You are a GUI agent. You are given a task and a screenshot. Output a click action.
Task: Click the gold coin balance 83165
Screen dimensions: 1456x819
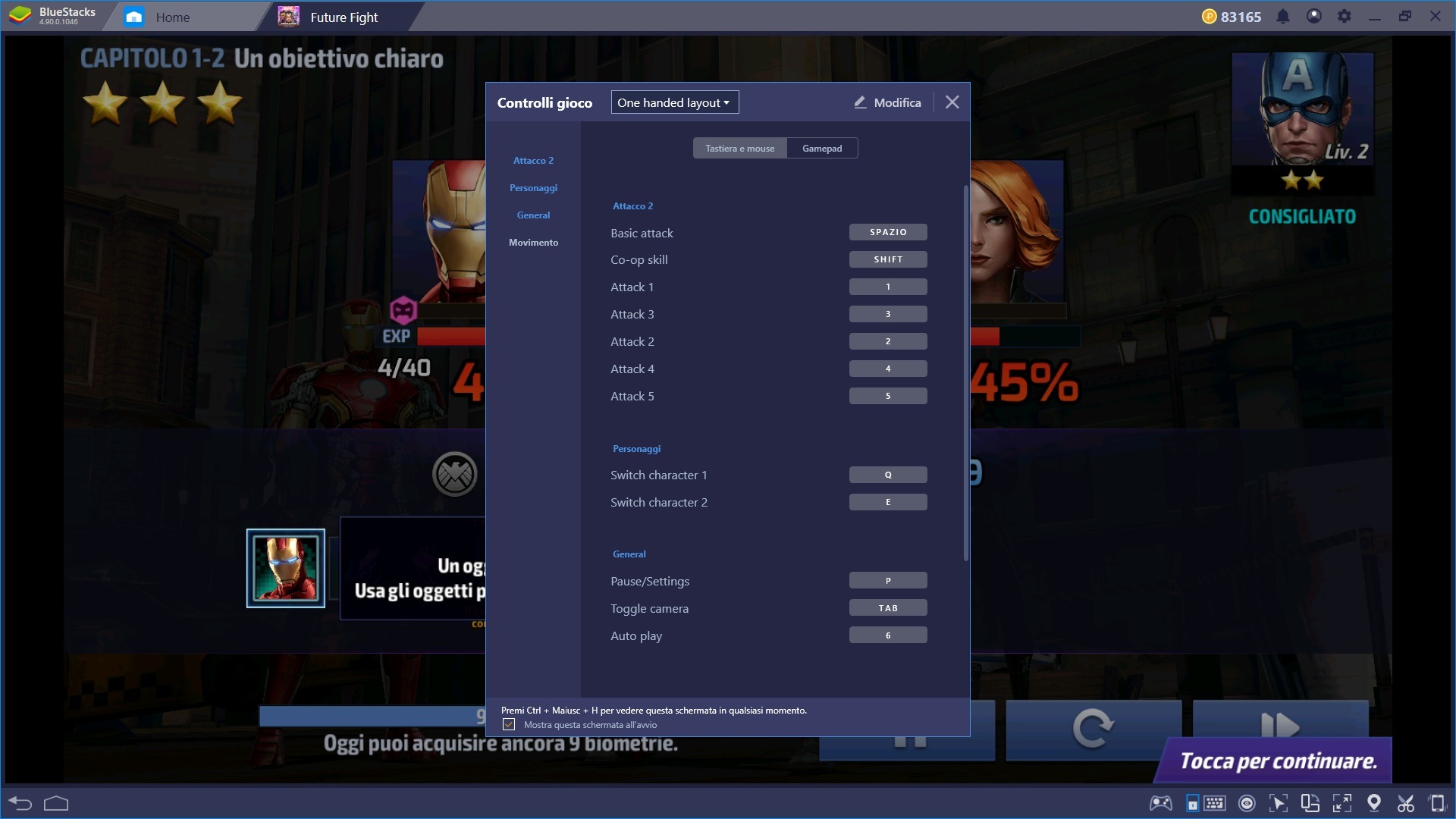point(1232,17)
